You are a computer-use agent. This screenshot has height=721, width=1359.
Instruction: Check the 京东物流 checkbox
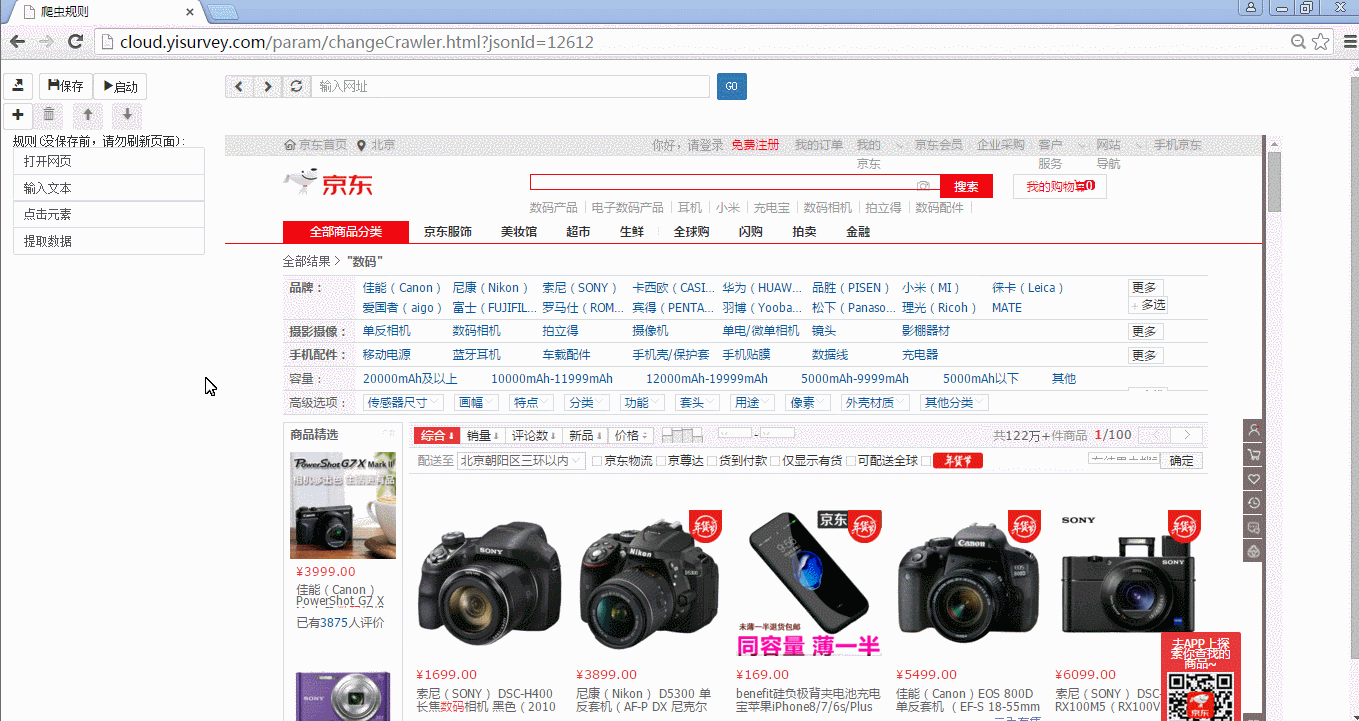click(x=597, y=461)
